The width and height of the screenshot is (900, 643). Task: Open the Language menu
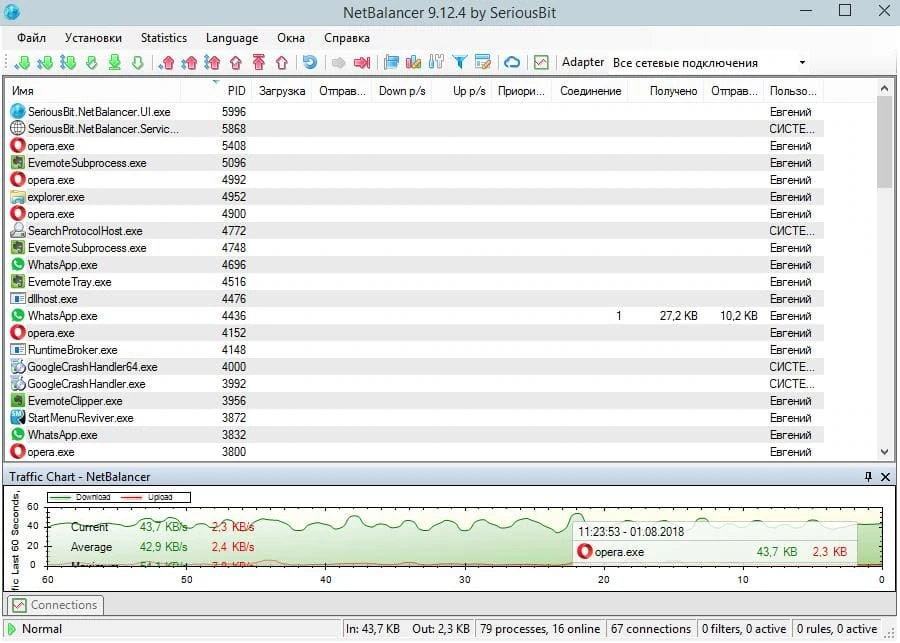coord(232,38)
